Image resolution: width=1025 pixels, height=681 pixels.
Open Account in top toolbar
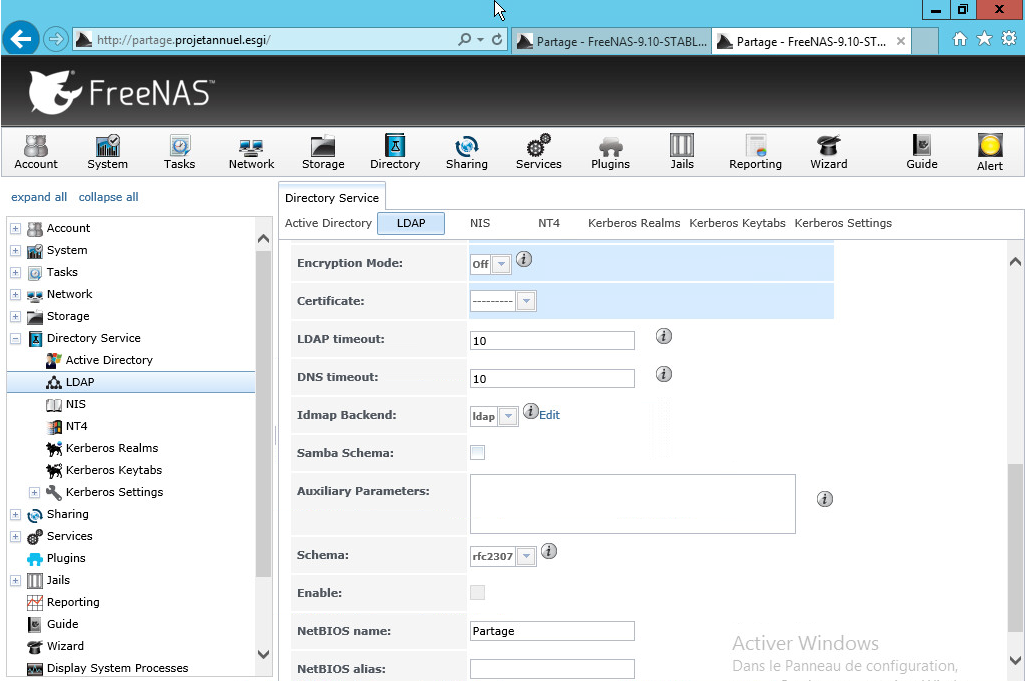pyautogui.click(x=36, y=152)
